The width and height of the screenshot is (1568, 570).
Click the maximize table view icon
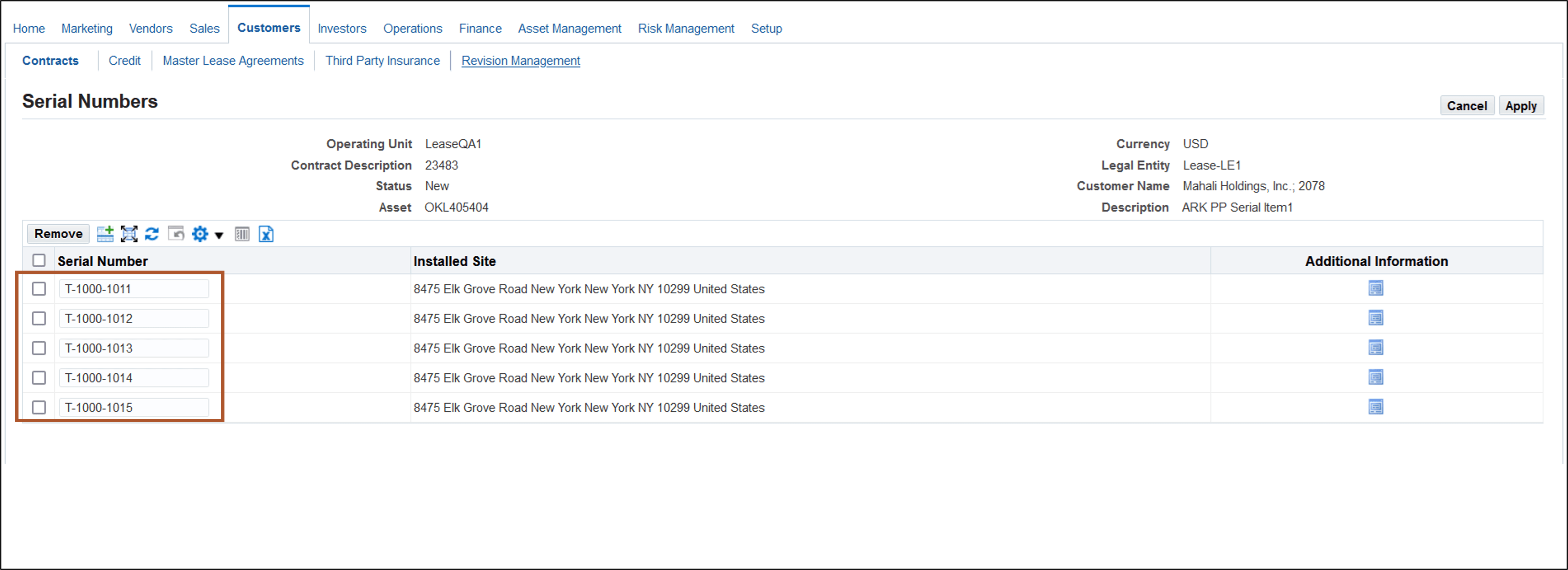coord(129,234)
